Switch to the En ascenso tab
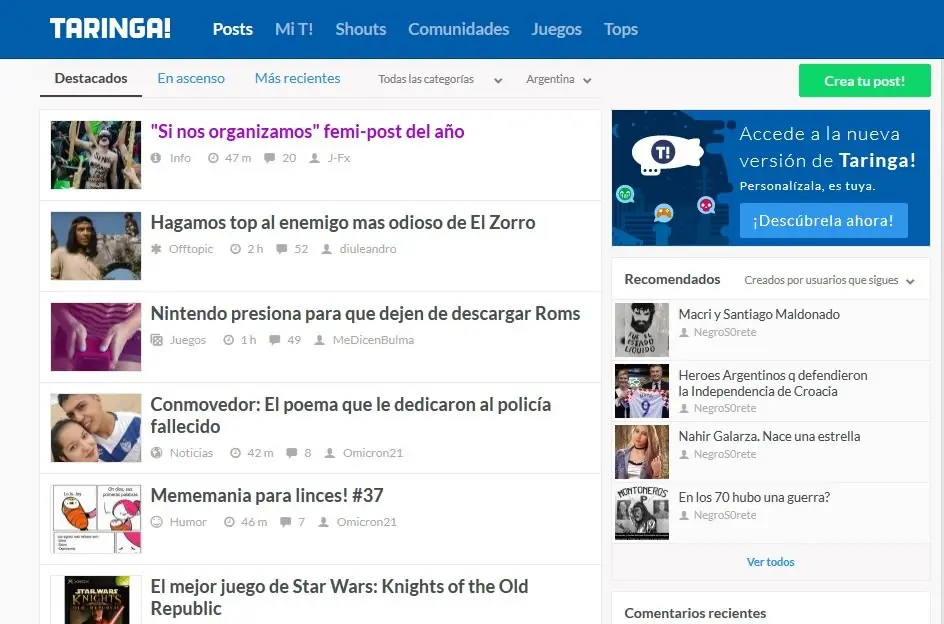Viewport: 944px width, 624px height. 191,78
